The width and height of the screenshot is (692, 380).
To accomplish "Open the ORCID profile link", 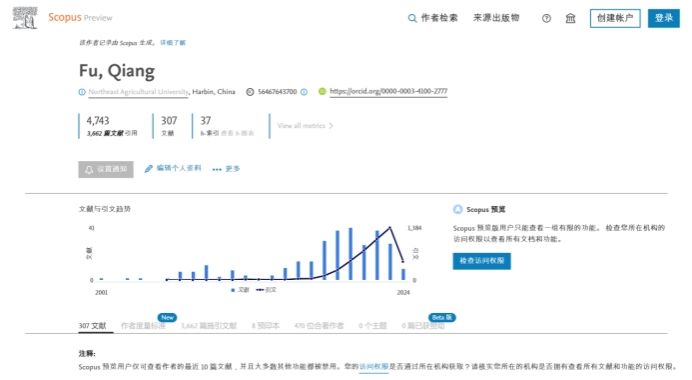I will click(x=388, y=91).
